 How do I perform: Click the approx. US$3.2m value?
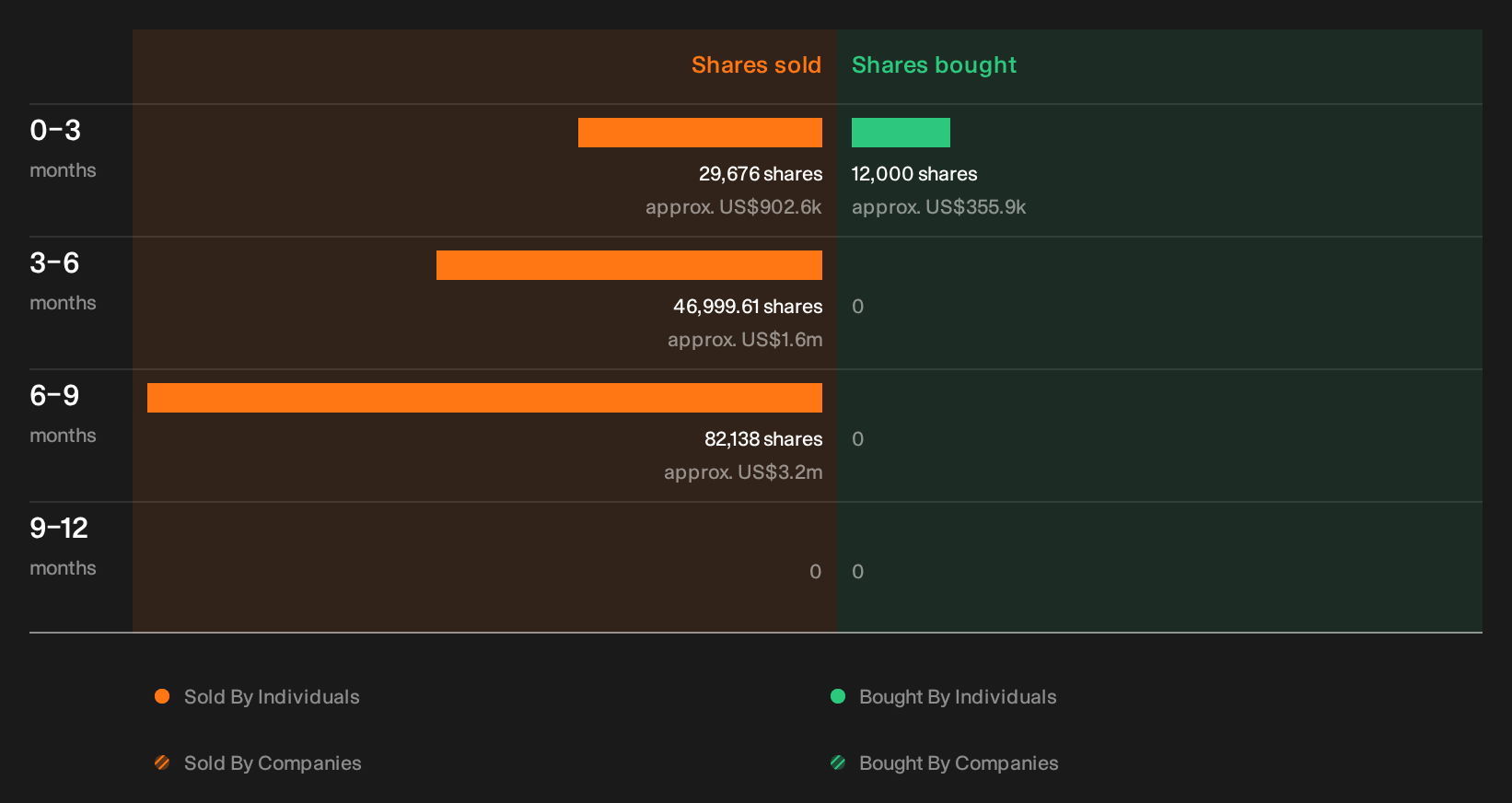coord(743,472)
